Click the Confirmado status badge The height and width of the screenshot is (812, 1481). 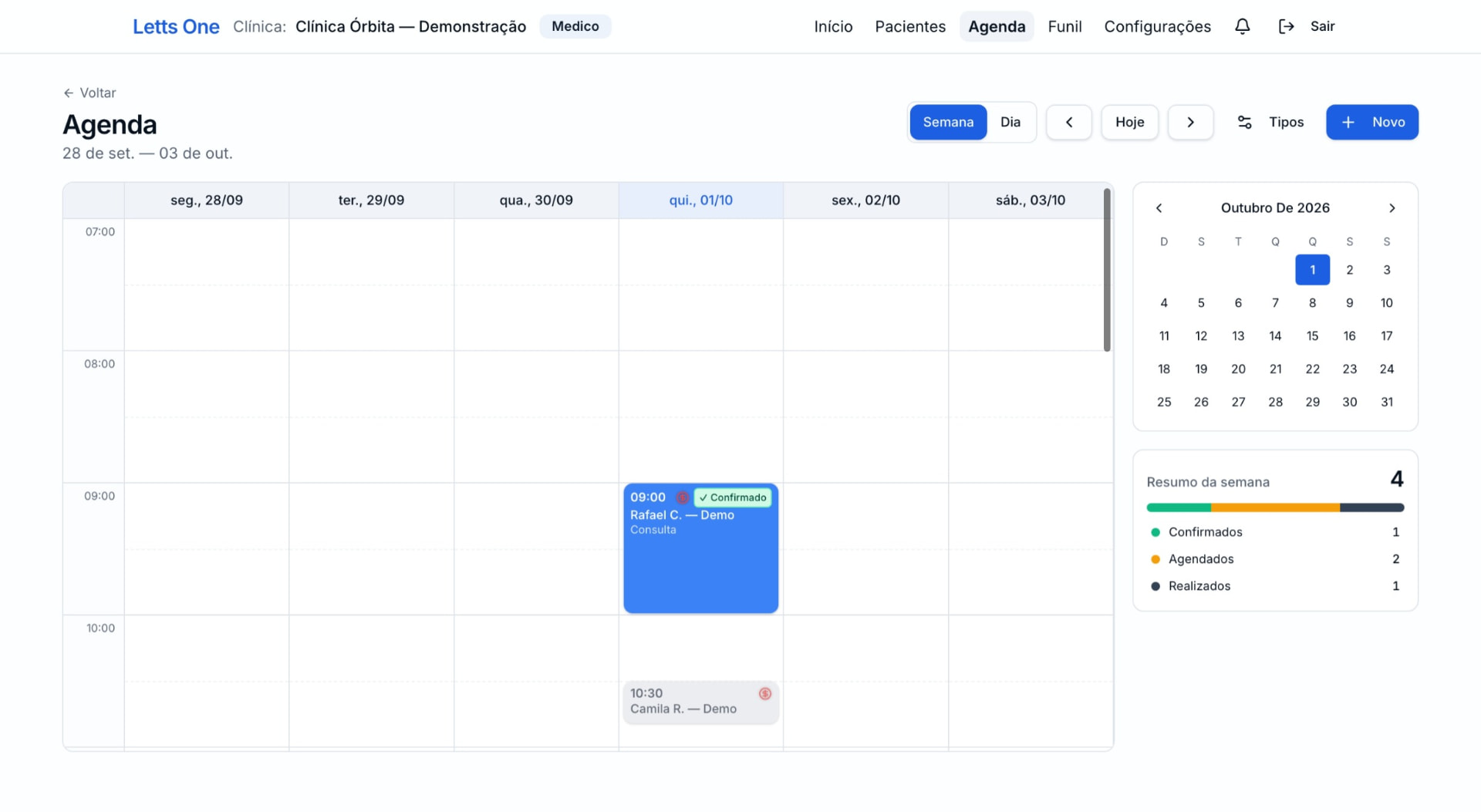point(733,497)
